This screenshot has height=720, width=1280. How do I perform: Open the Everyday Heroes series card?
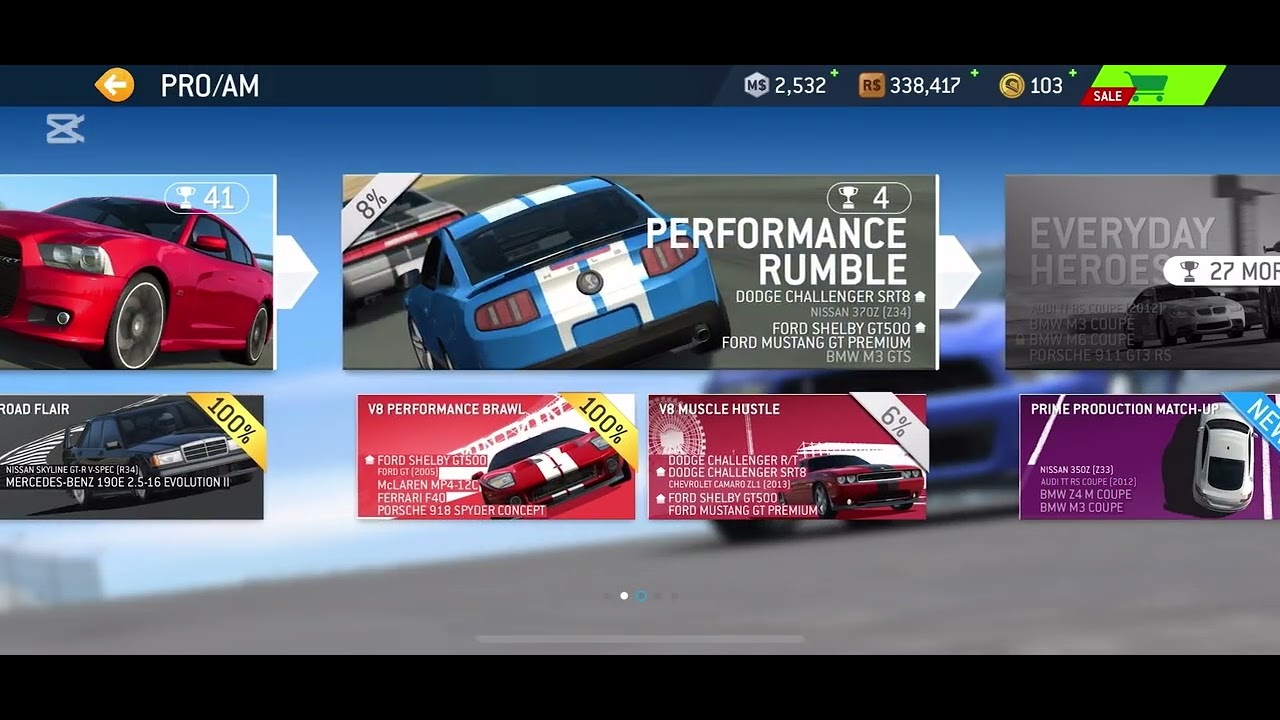click(1142, 272)
